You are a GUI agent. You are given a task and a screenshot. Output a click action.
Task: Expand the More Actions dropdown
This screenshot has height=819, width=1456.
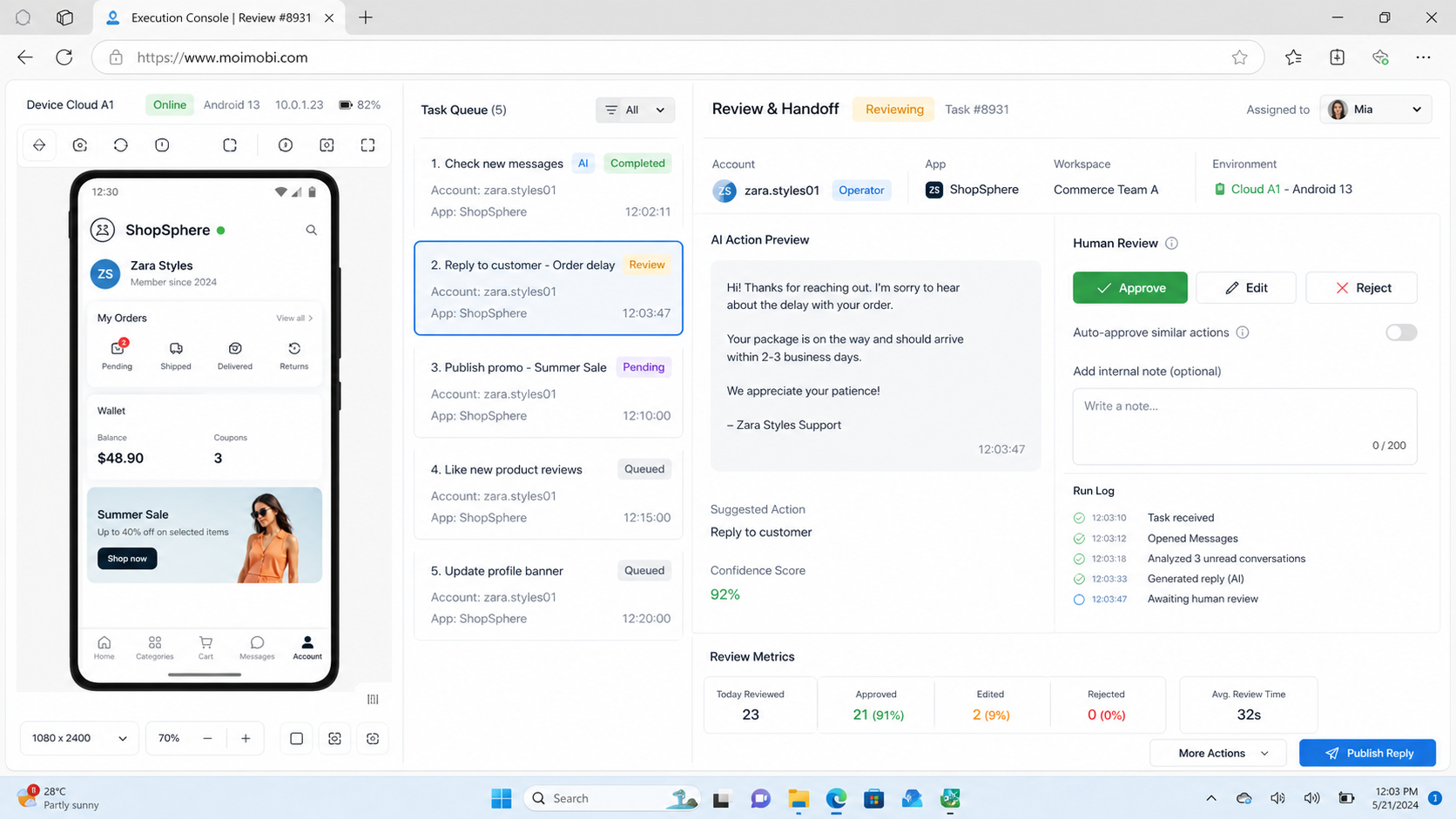(x=1217, y=753)
